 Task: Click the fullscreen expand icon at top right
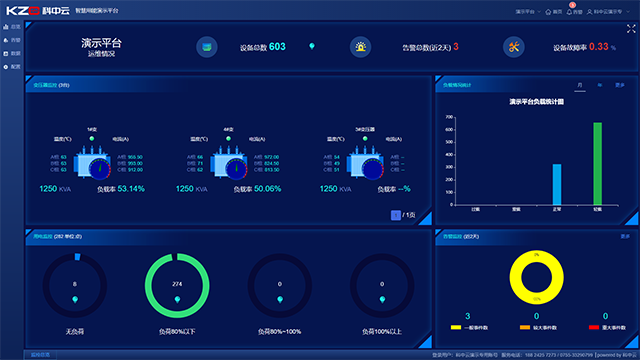(631, 29)
